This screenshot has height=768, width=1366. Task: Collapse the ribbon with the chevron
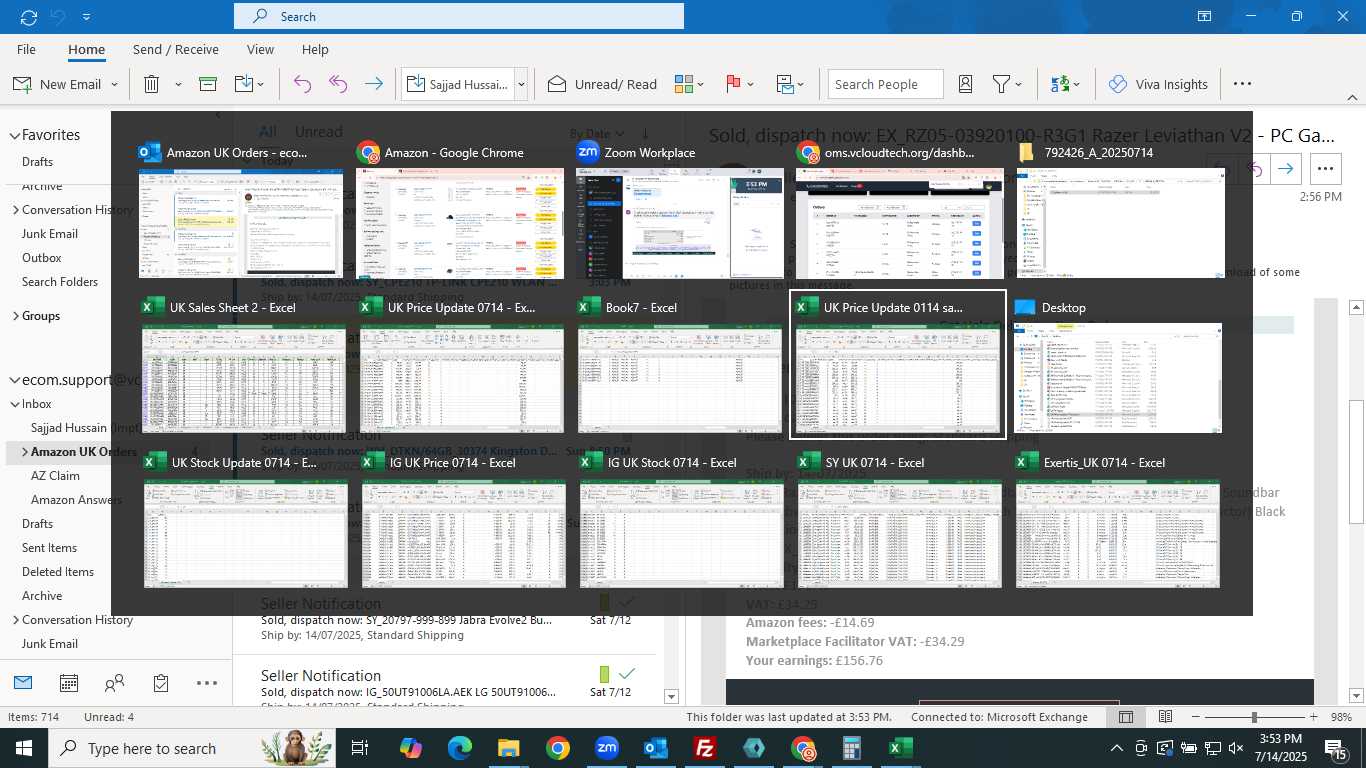point(1352,97)
